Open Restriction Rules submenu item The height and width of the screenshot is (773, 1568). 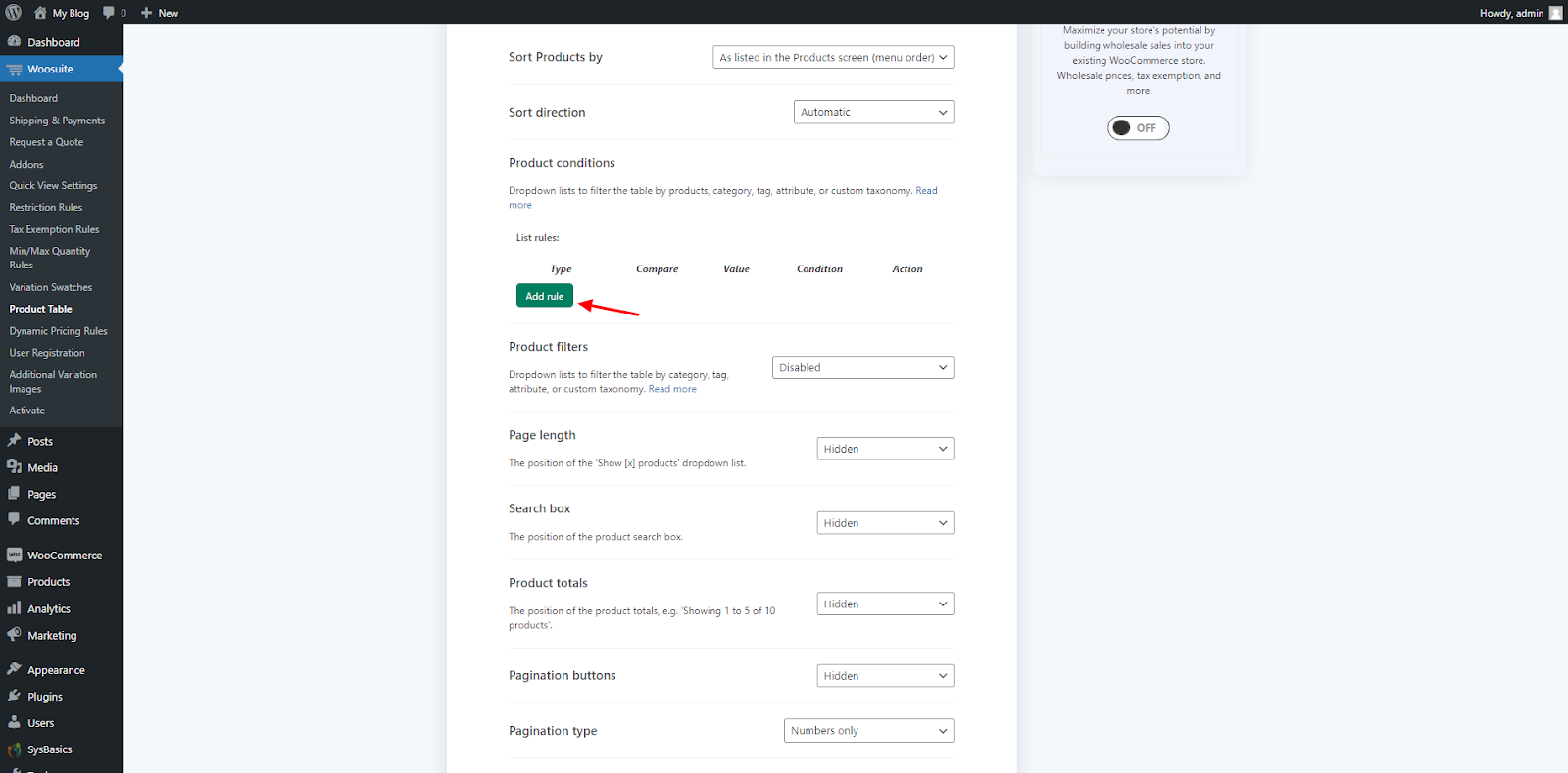click(46, 207)
